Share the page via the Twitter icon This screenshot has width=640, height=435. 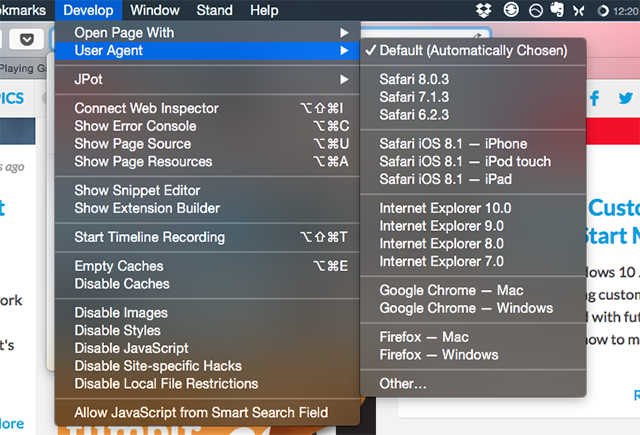(625, 98)
